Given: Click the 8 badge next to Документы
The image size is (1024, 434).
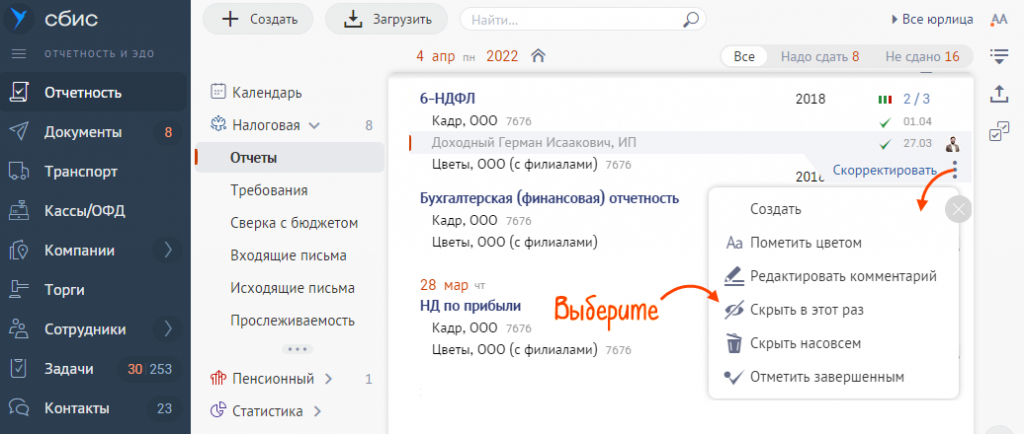Looking at the screenshot, I should [x=168, y=132].
